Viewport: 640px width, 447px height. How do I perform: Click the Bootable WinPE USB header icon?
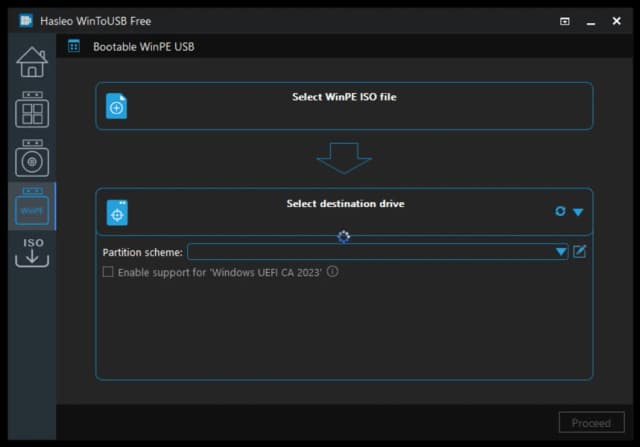pos(74,47)
